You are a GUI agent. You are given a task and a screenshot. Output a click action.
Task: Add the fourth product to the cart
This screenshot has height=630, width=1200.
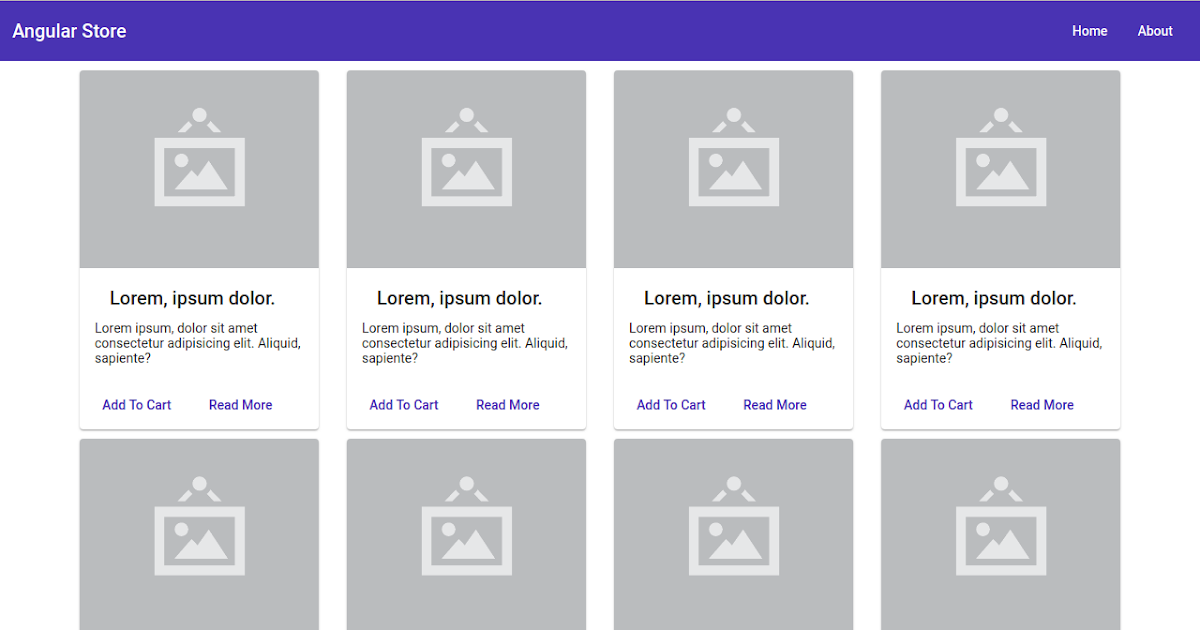pyautogui.click(x=938, y=404)
